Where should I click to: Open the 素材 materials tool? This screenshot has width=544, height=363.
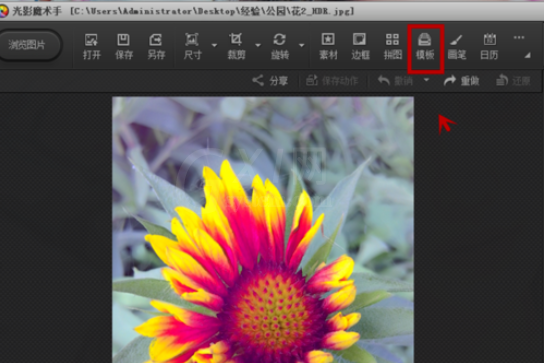coord(328,47)
